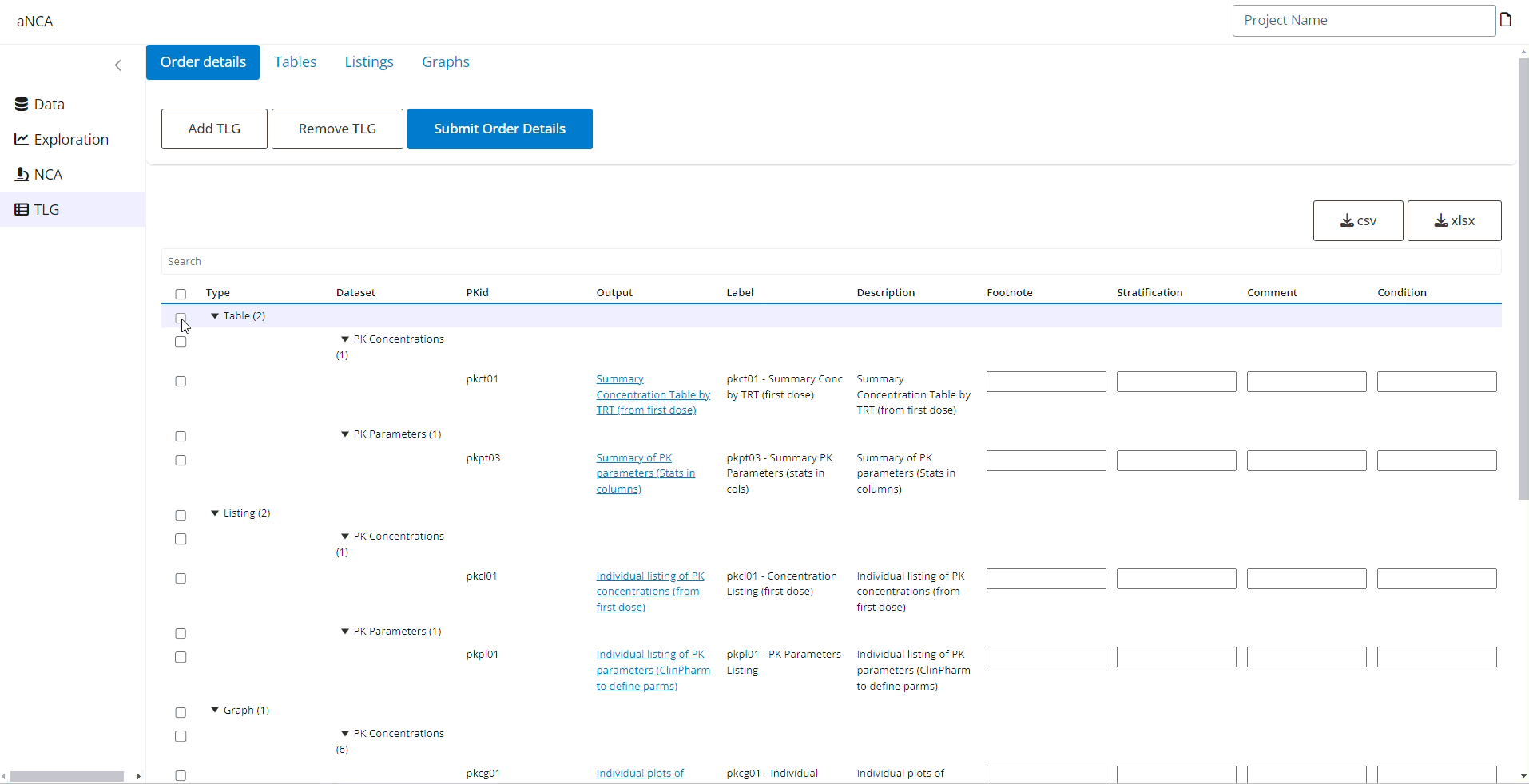Download the table as xlsx
The image size is (1529, 784).
[x=1453, y=221]
